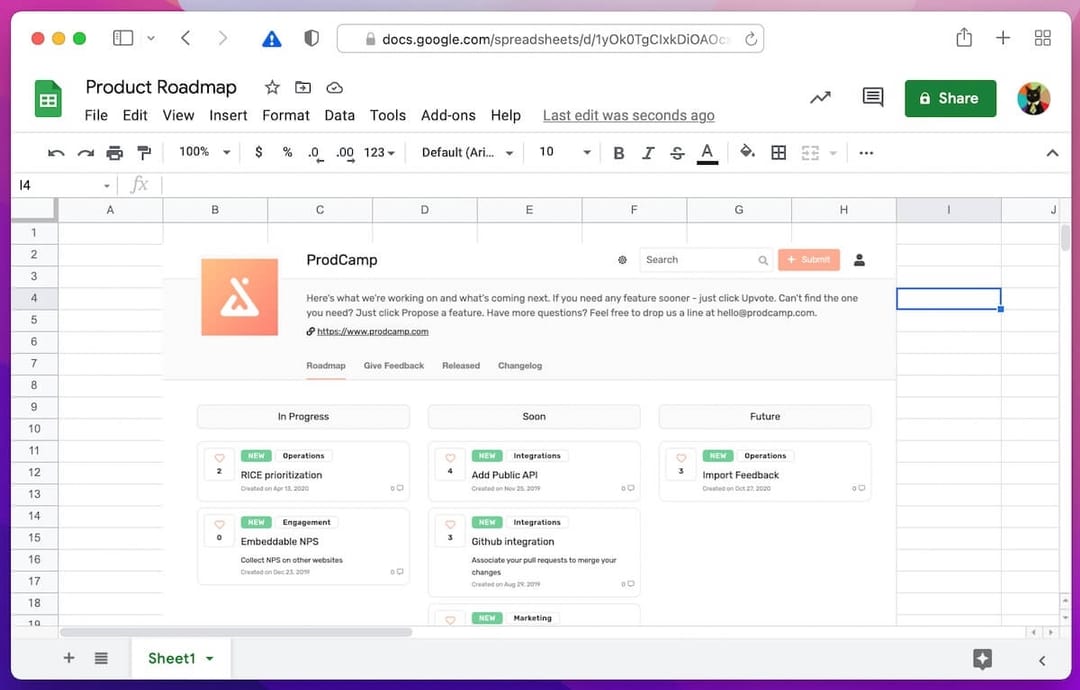Image resolution: width=1080 pixels, height=690 pixels.
Task: Open the Add-ons menu
Action: (x=448, y=116)
